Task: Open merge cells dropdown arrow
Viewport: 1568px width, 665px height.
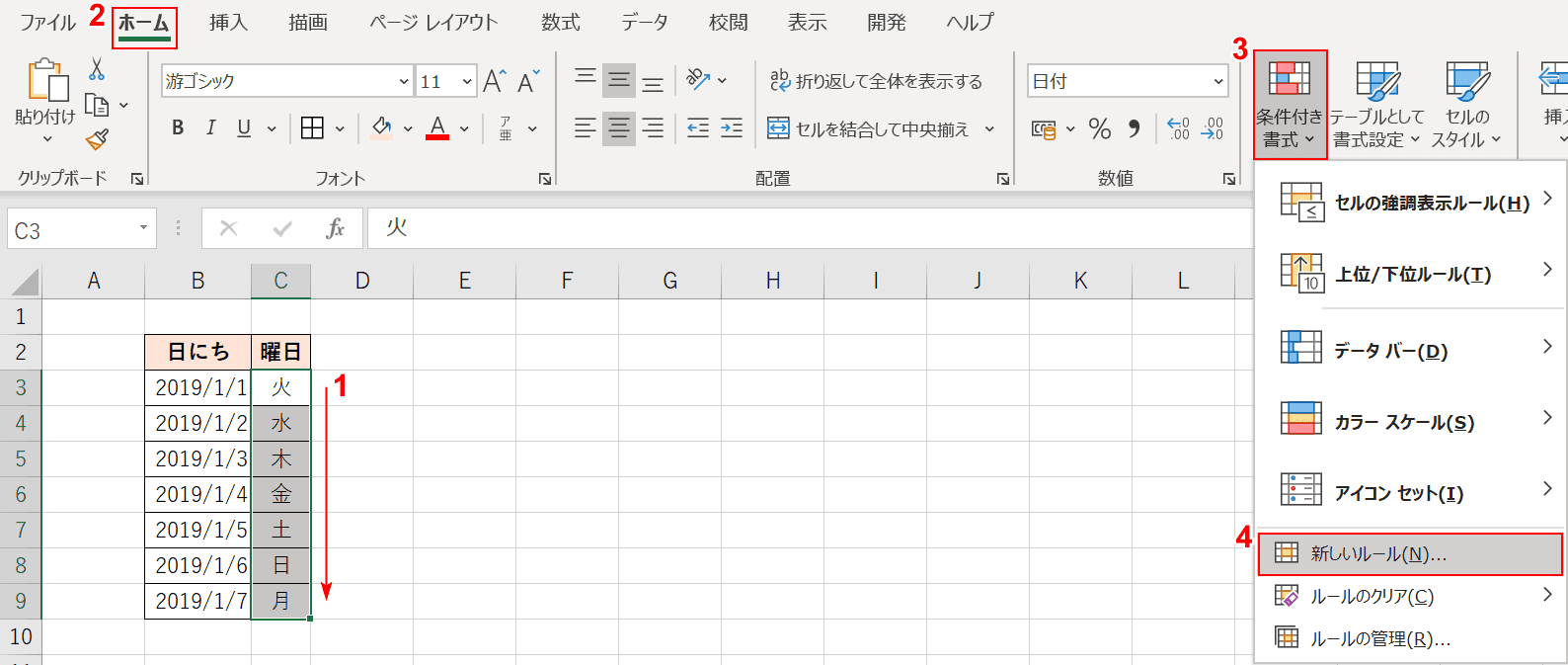Action: pyautogui.click(x=989, y=128)
